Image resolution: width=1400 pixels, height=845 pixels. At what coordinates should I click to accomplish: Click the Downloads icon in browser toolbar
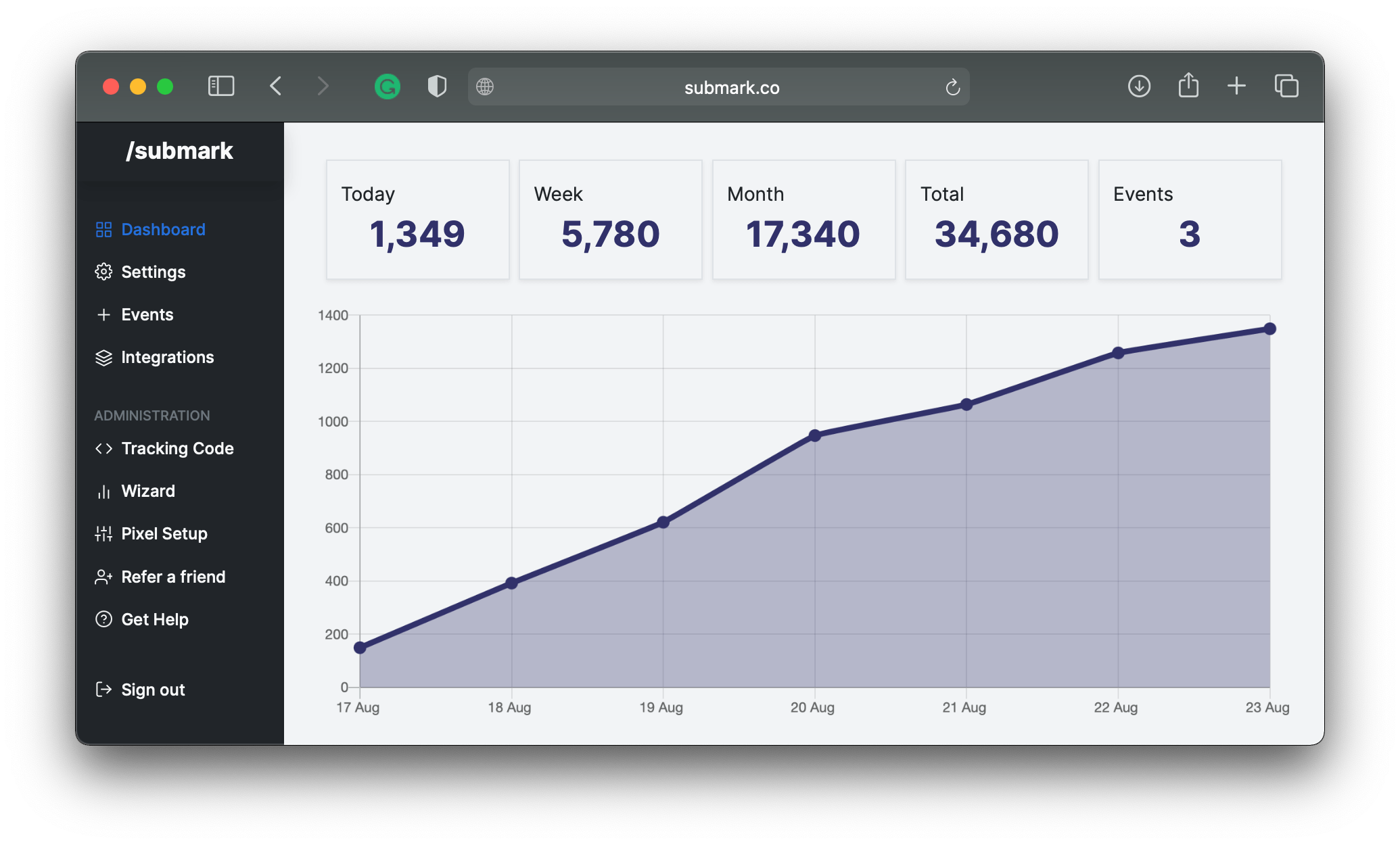[1139, 86]
